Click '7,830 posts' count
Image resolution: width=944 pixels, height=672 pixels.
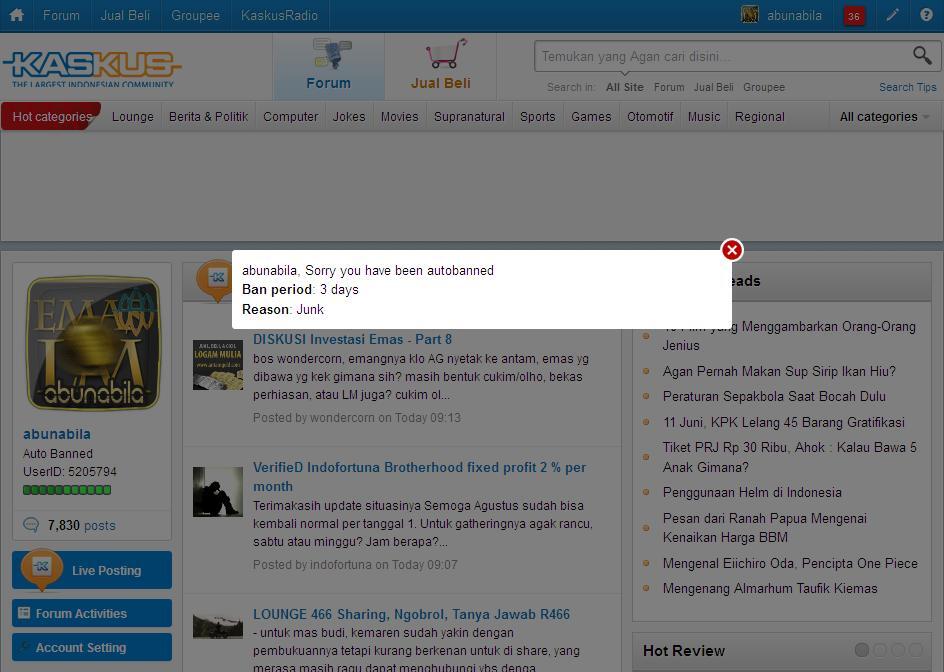click(81, 525)
